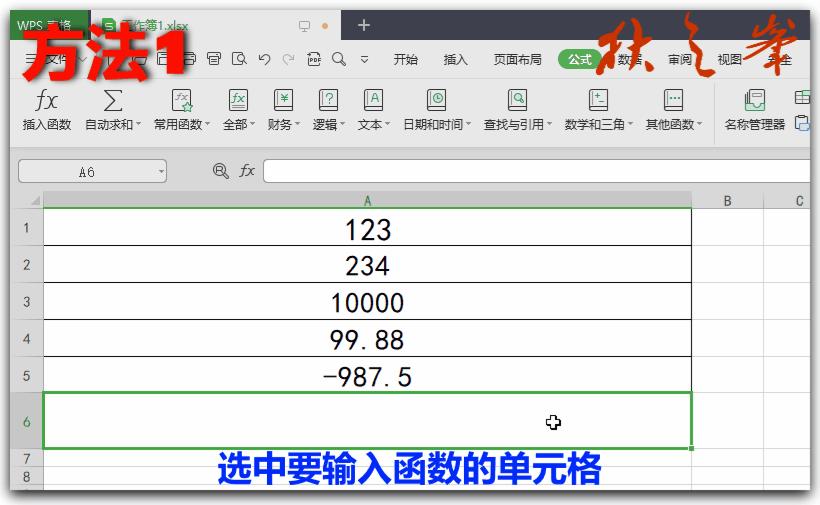Expand the Lookup and Reference (查找与引用) dropdown arrow
This screenshot has height=505, width=820.
click(550, 124)
